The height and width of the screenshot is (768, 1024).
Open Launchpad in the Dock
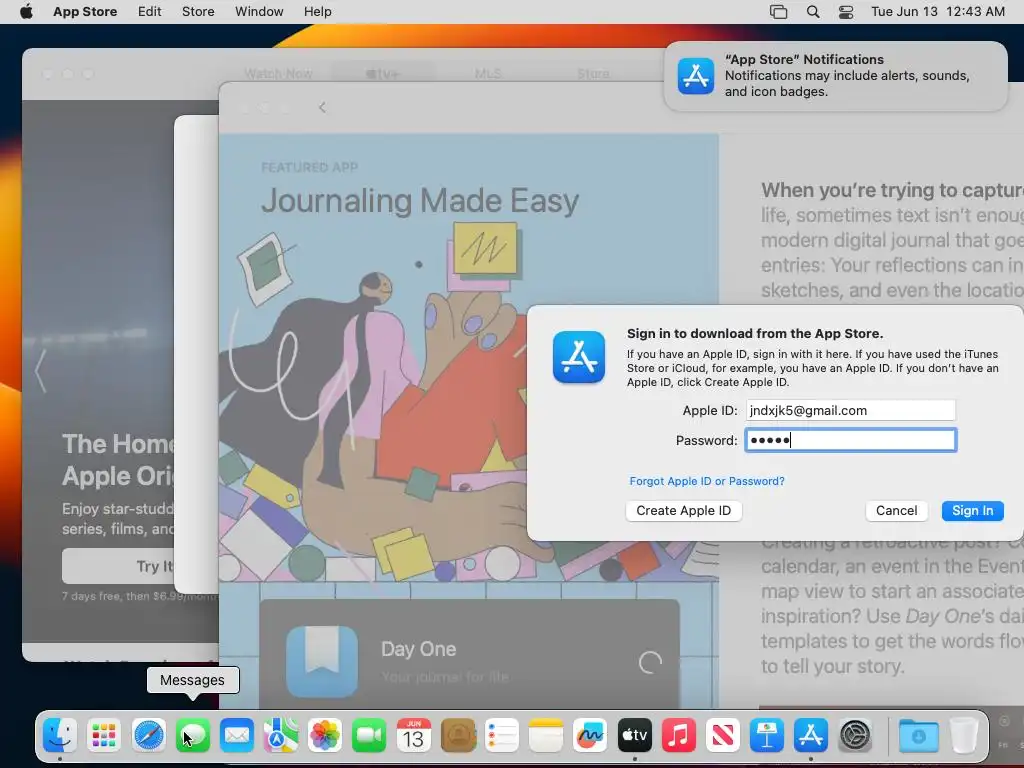click(104, 736)
